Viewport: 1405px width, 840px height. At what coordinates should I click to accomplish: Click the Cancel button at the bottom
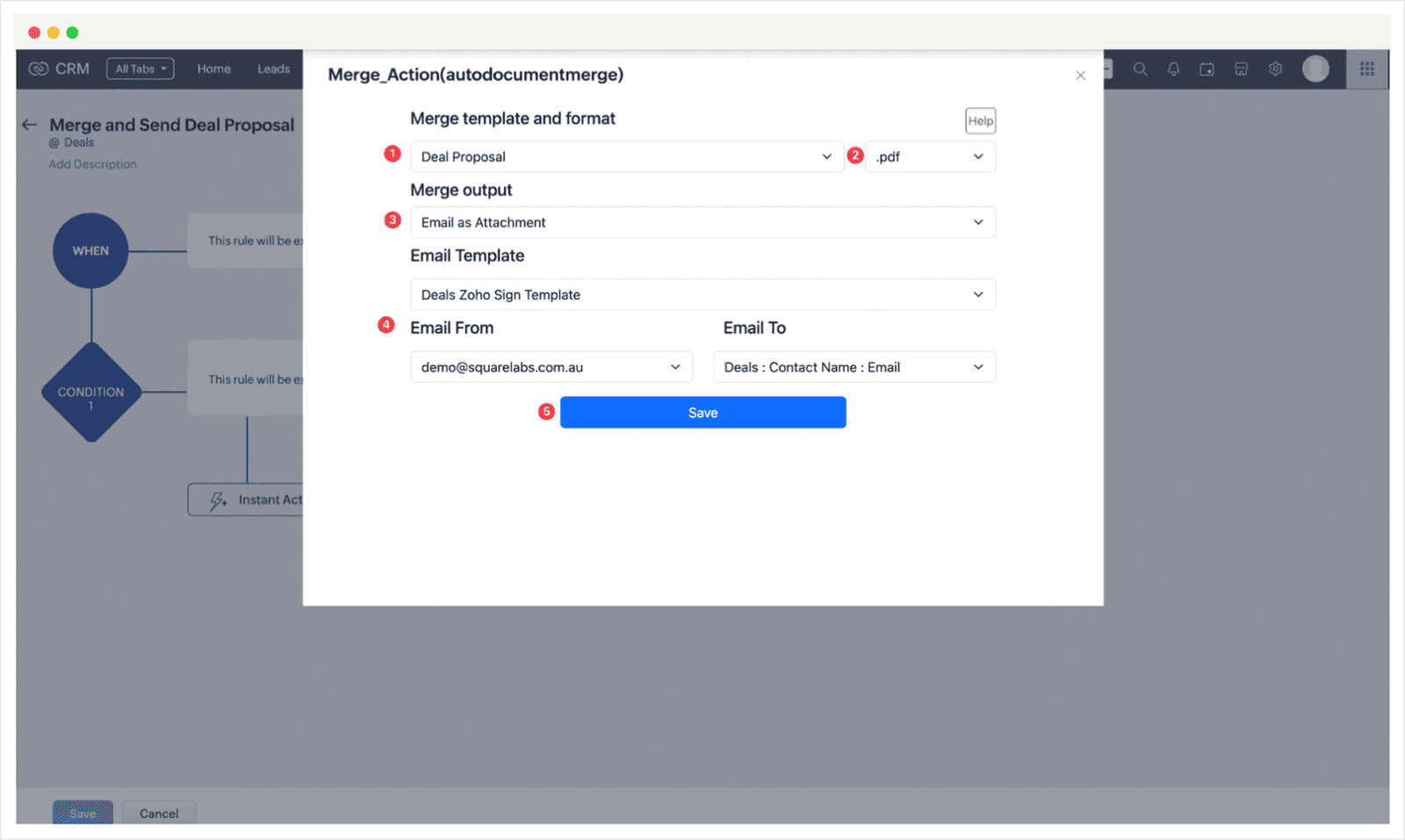pyautogui.click(x=159, y=813)
